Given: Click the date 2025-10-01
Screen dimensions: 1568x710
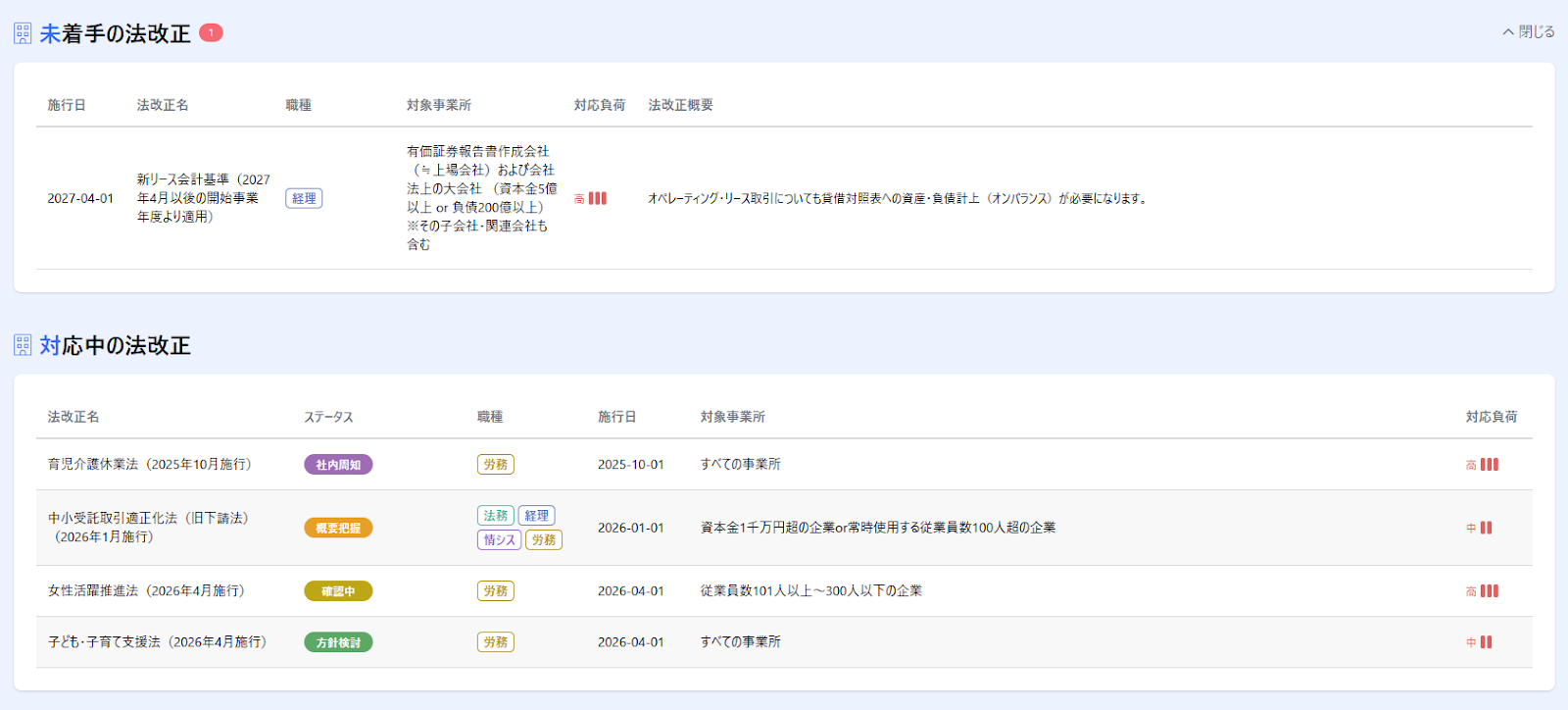Looking at the screenshot, I should click(631, 465).
